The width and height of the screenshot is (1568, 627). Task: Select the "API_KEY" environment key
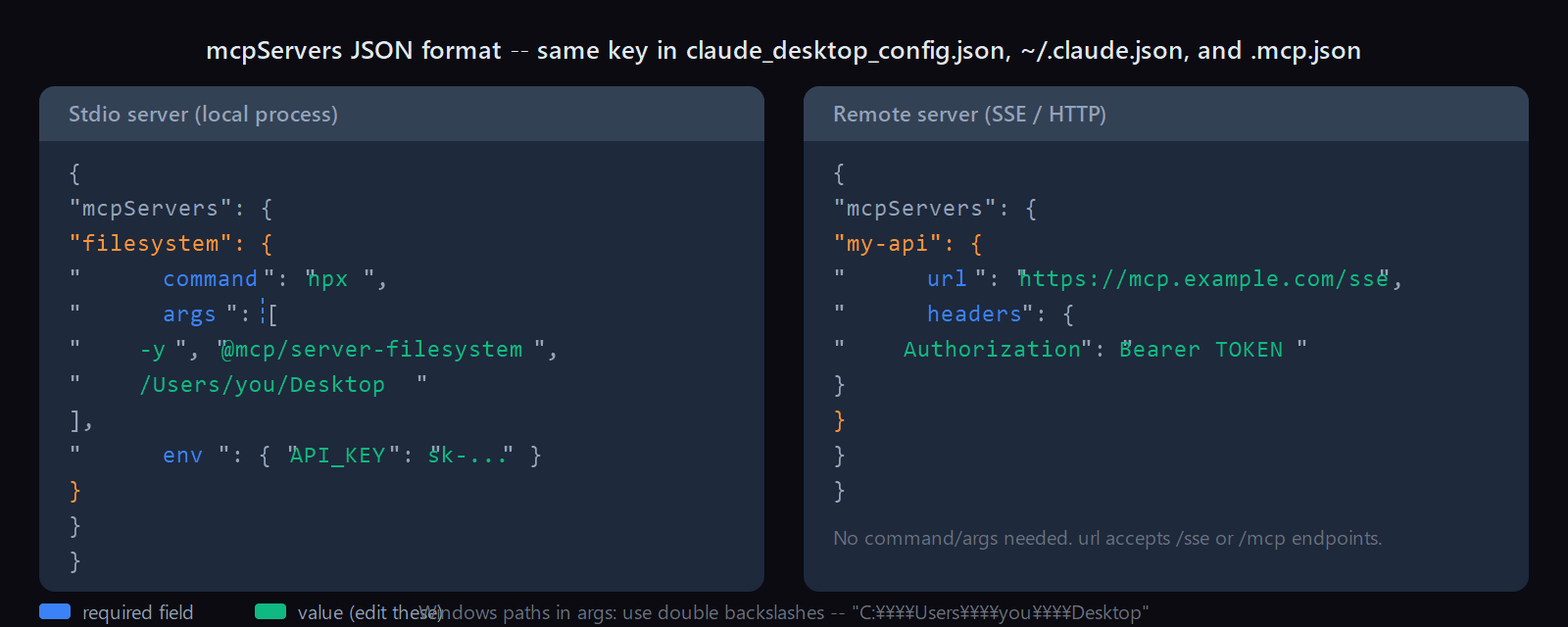point(337,456)
